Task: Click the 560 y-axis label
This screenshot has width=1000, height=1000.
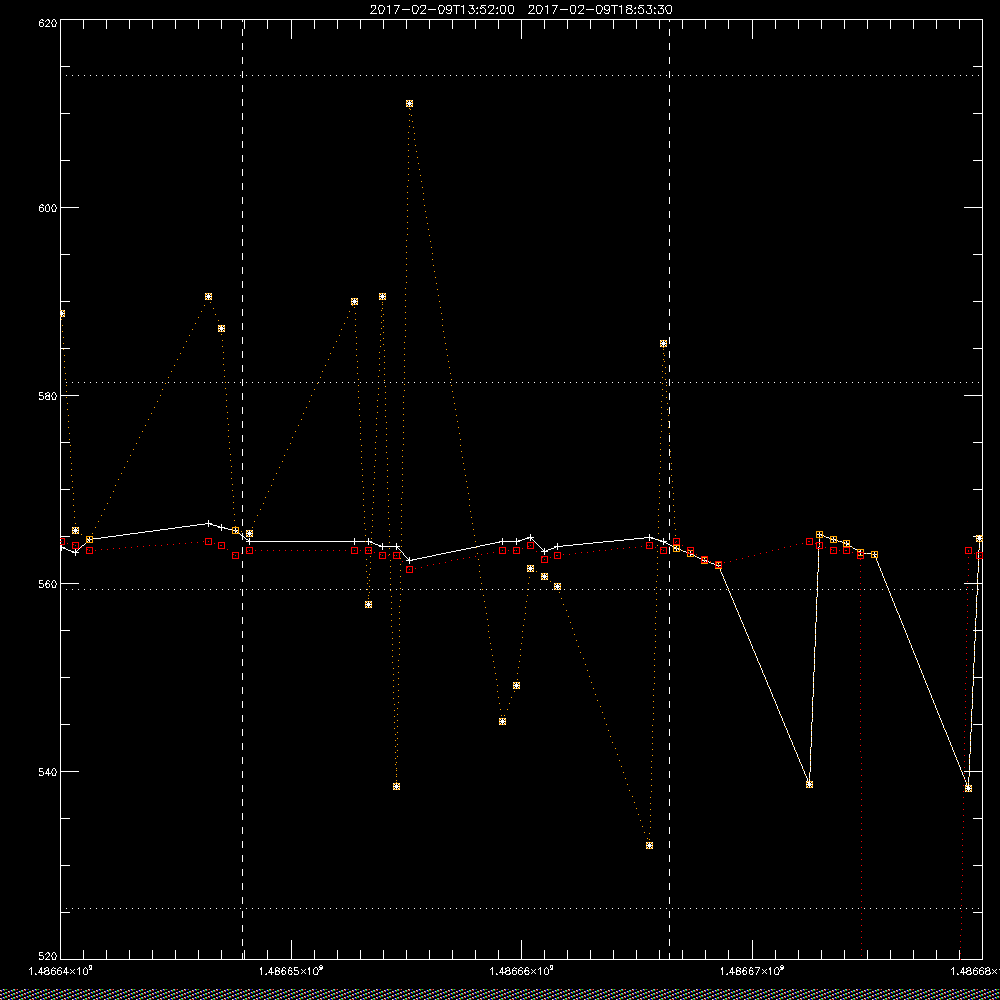Action: pos(48,584)
